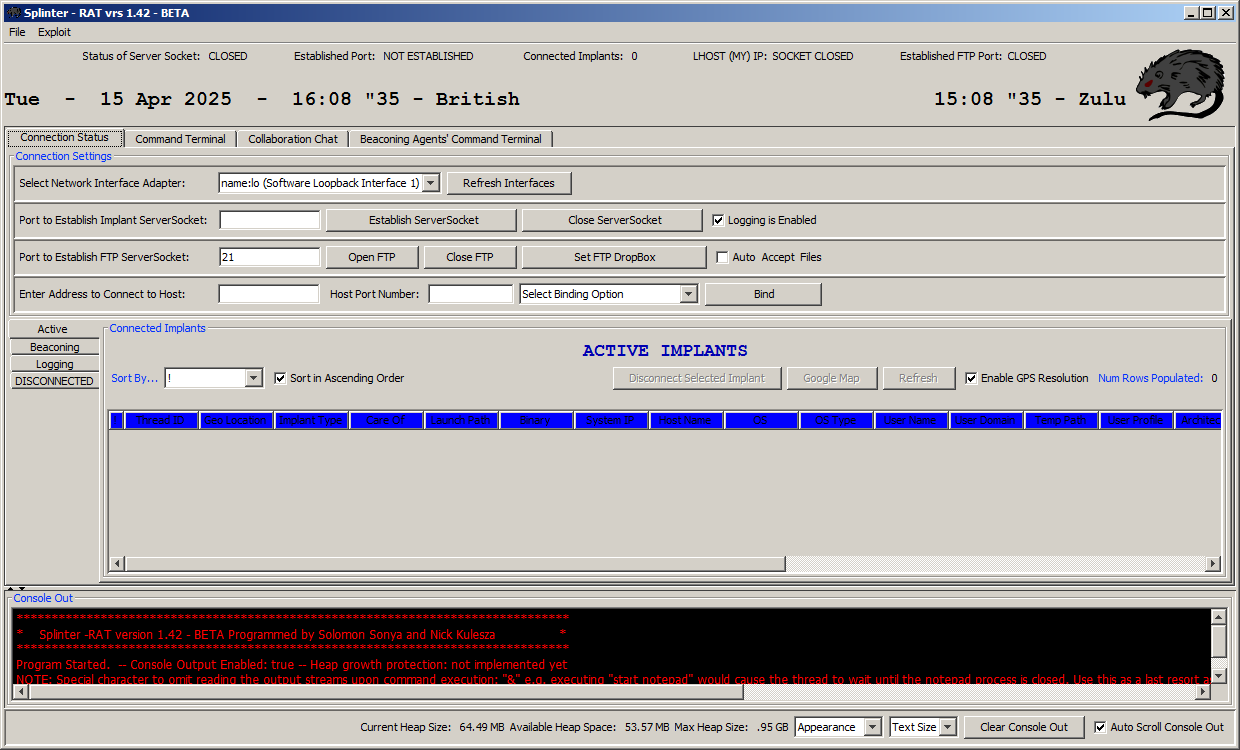The image size is (1240, 750).
Task: Click the Implant ServerSocket port input field
Action: point(270,220)
